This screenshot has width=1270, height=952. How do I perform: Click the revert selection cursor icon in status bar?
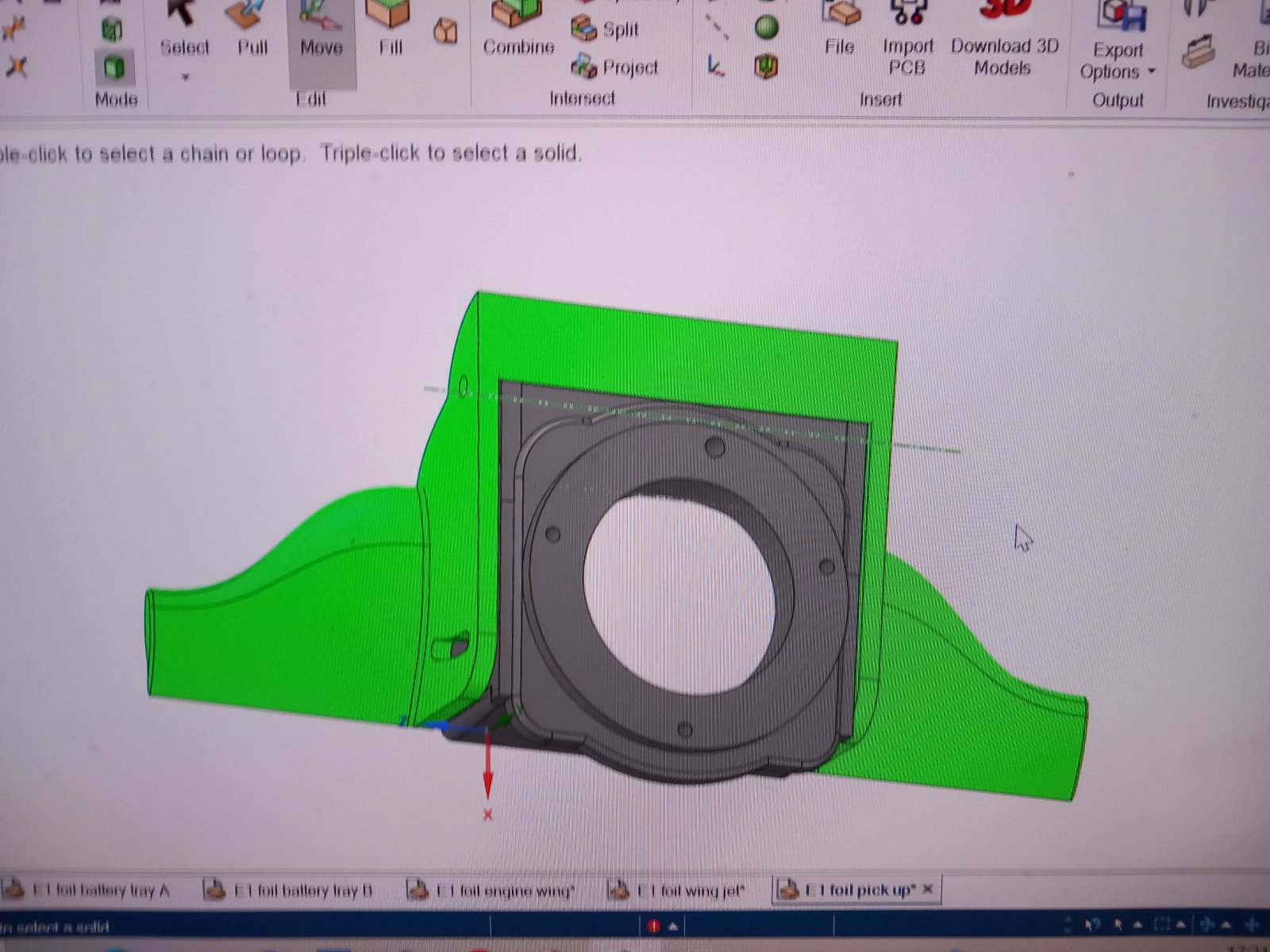pyautogui.click(x=1092, y=924)
